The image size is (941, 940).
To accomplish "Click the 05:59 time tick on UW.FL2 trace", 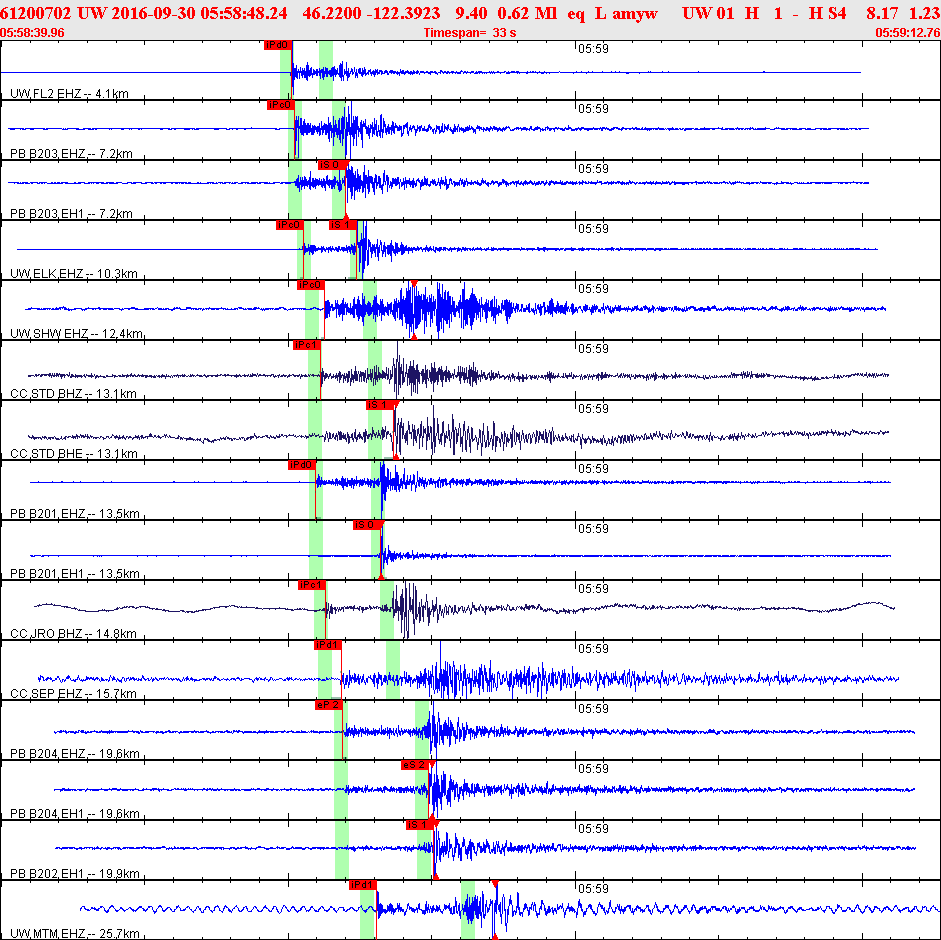I will pos(593,49).
